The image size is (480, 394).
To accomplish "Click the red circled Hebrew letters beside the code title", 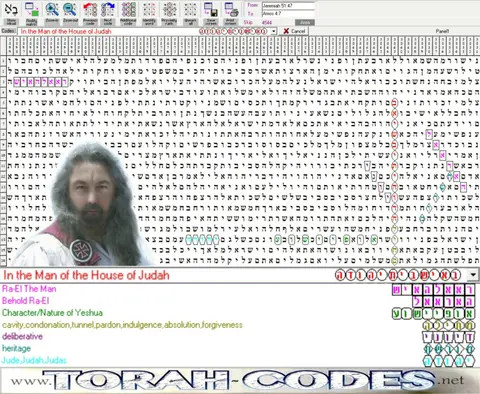I will click(x=398, y=275).
